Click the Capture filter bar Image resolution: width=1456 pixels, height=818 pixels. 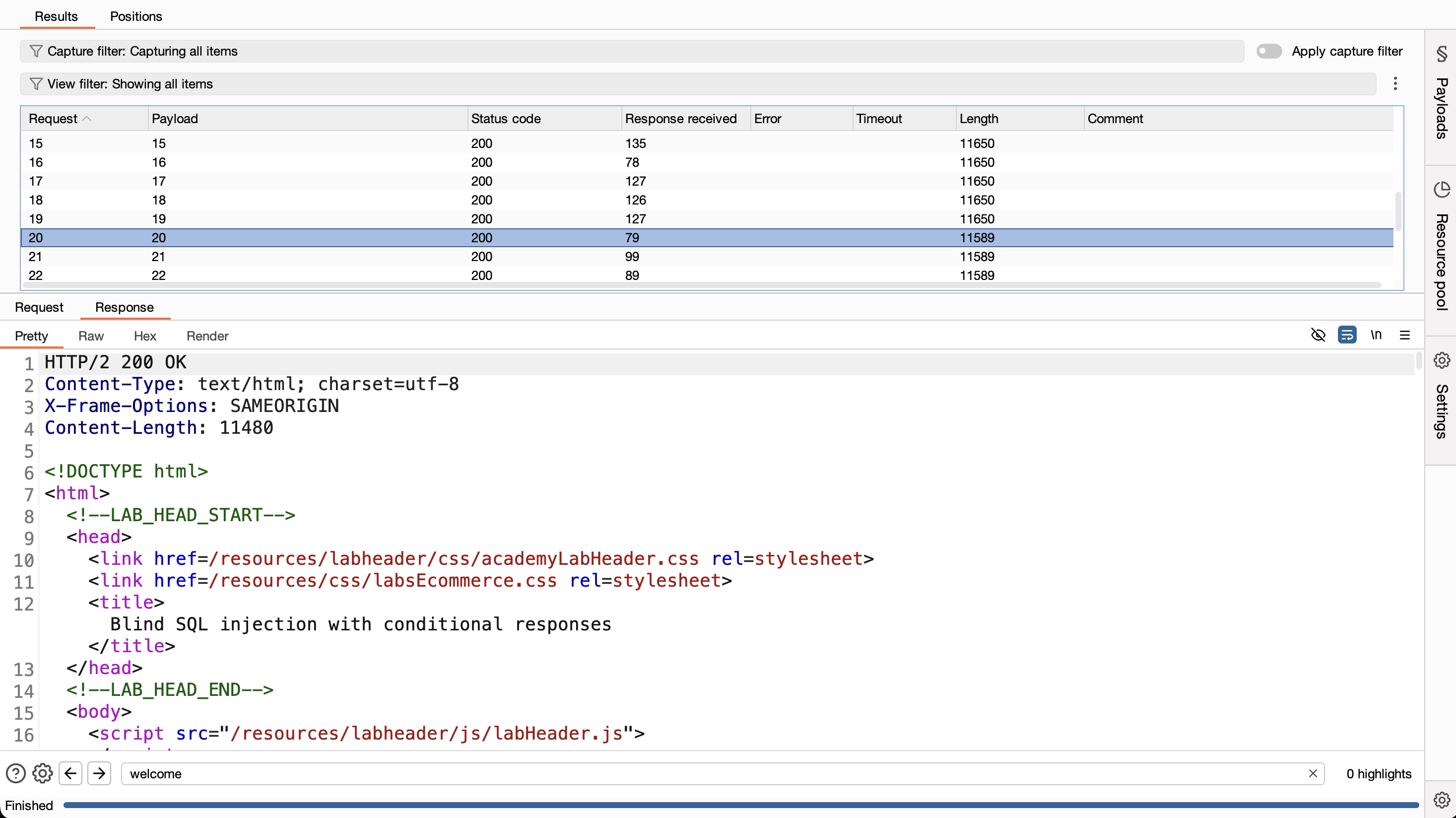[x=632, y=52]
